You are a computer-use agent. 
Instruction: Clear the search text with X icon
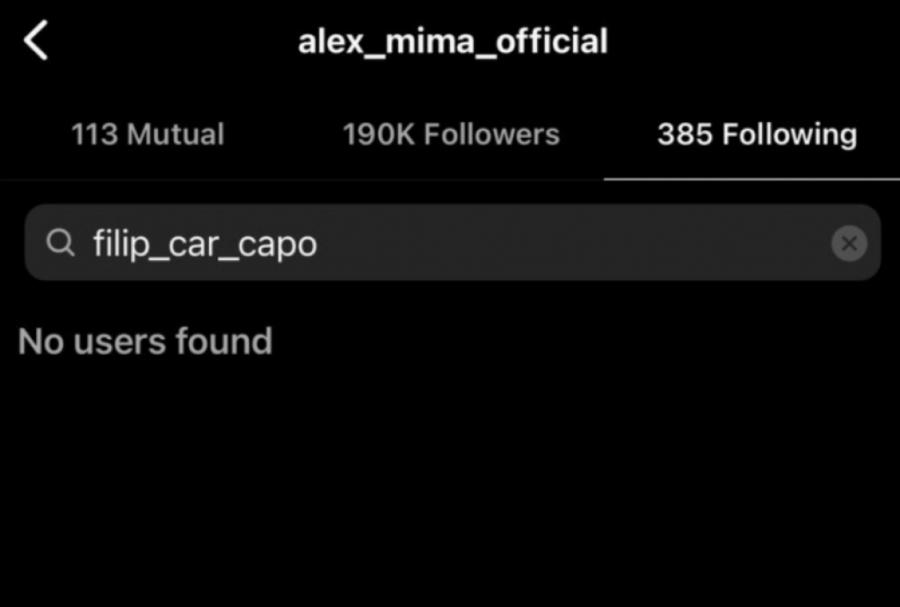[x=849, y=243]
